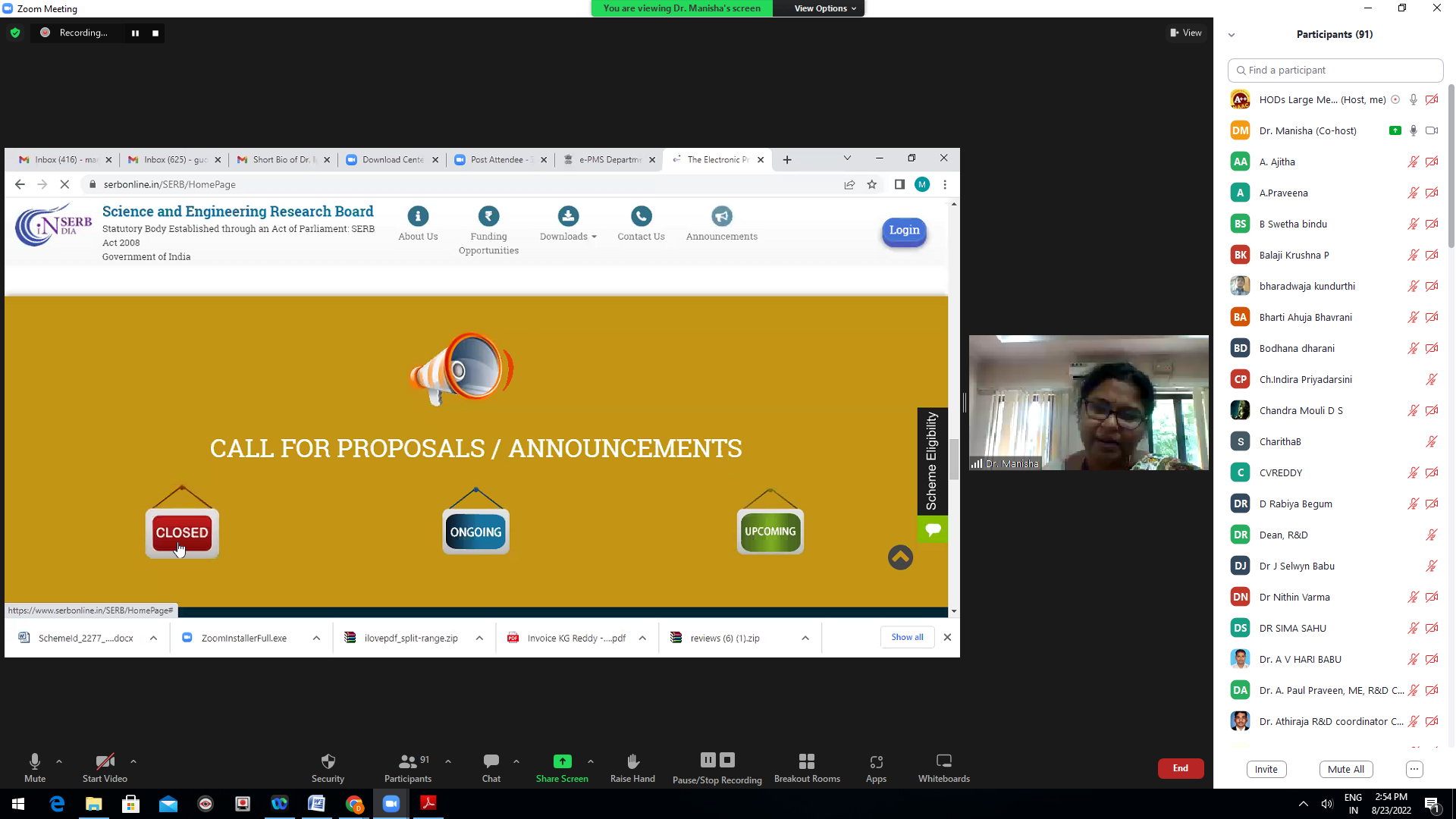Toggle A. Ajitha's microphone in participants list
The width and height of the screenshot is (1456, 819).
[x=1413, y=162]
